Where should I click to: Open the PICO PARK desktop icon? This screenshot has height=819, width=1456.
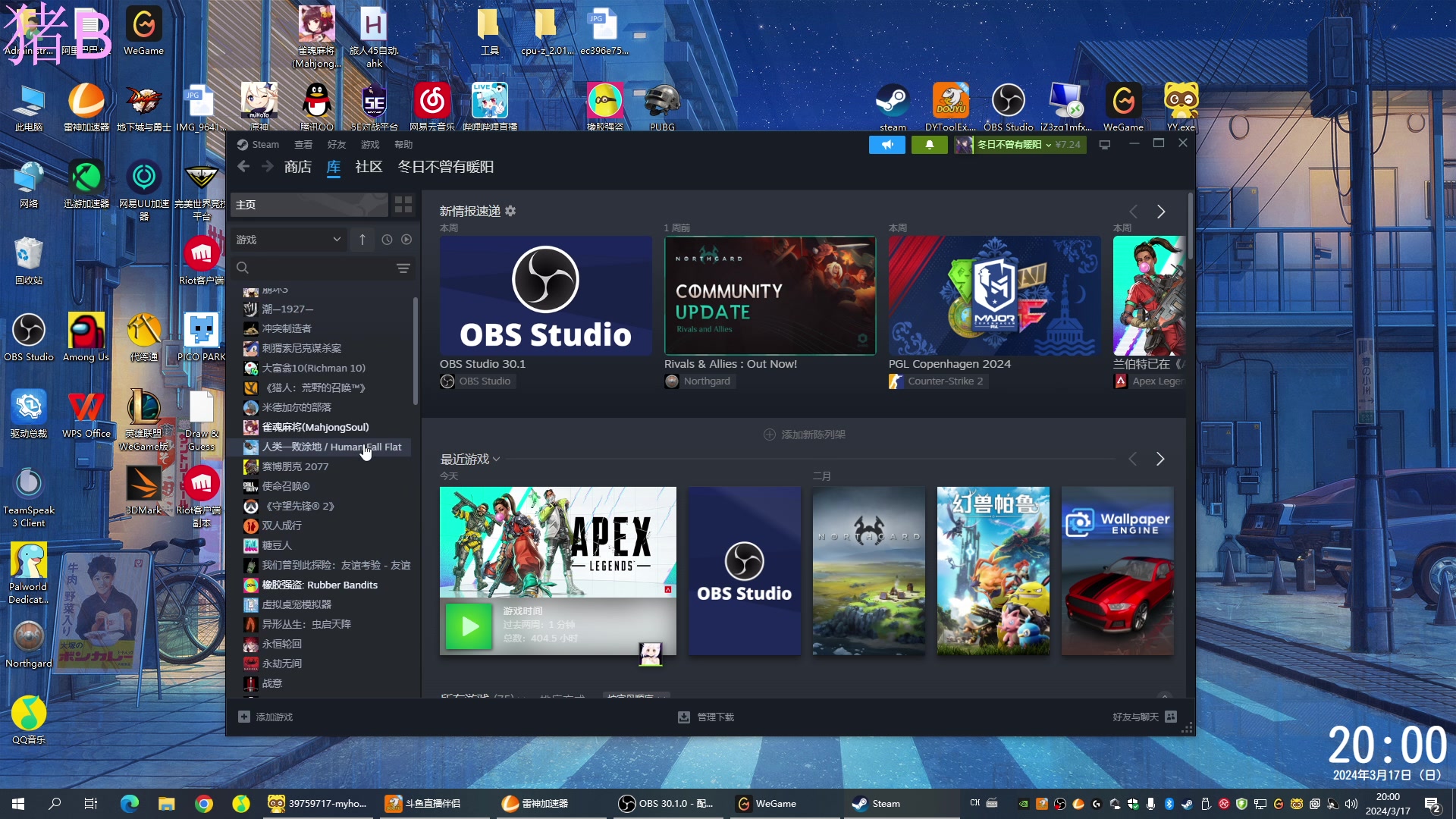point(202,337)
